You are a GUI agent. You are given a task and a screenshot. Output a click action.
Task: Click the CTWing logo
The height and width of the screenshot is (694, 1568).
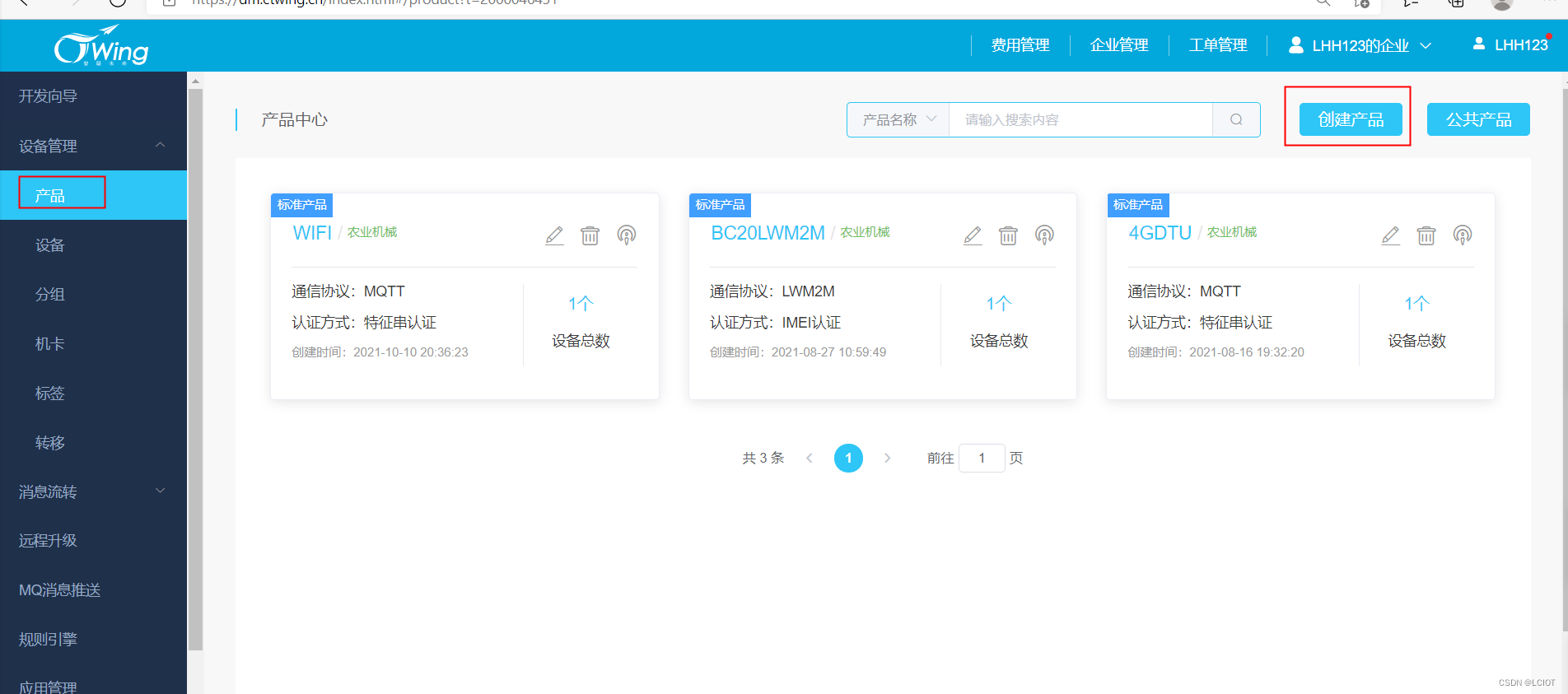click(x=101, y=46)
